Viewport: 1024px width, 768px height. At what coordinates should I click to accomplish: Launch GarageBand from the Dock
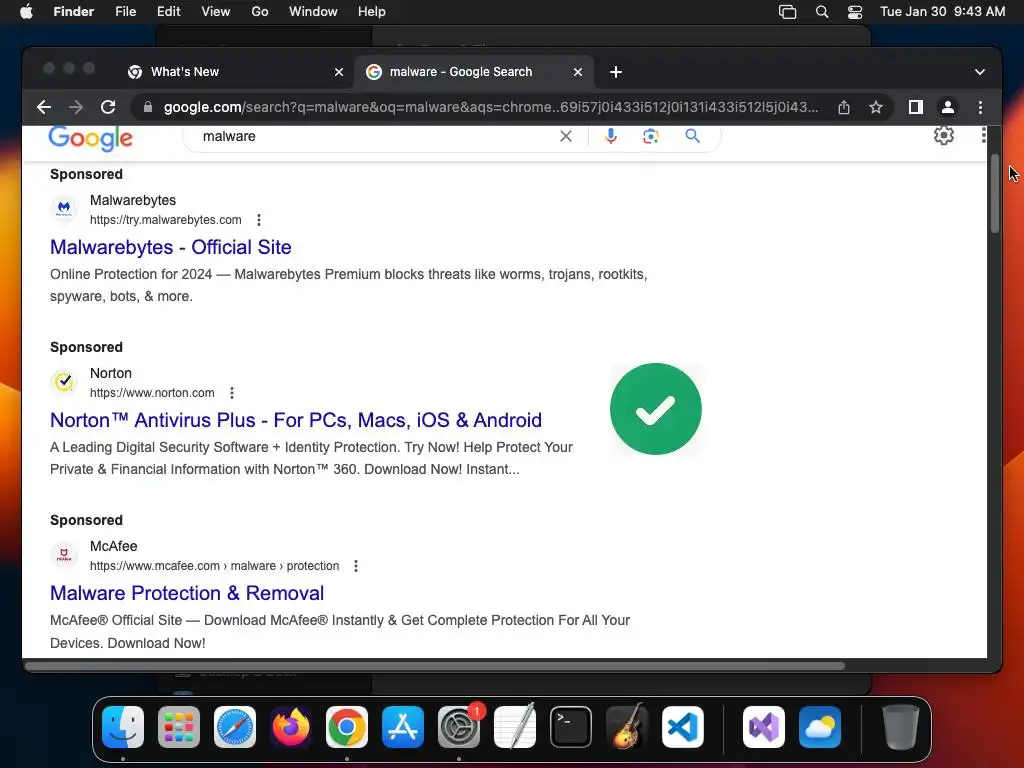(627, 727)
